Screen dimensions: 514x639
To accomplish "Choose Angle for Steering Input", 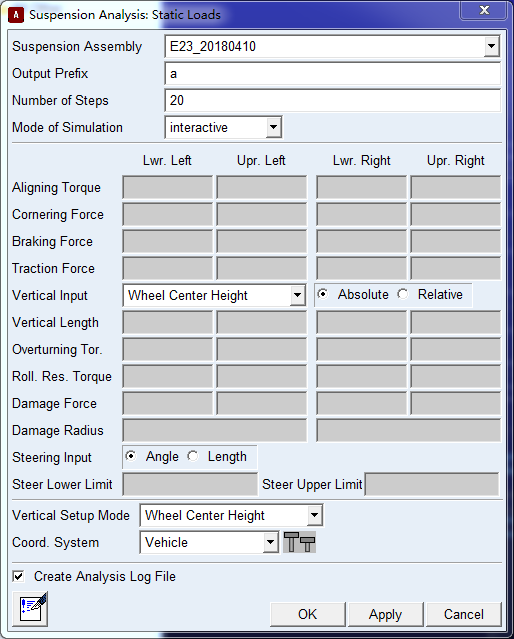I will (131, 456).
